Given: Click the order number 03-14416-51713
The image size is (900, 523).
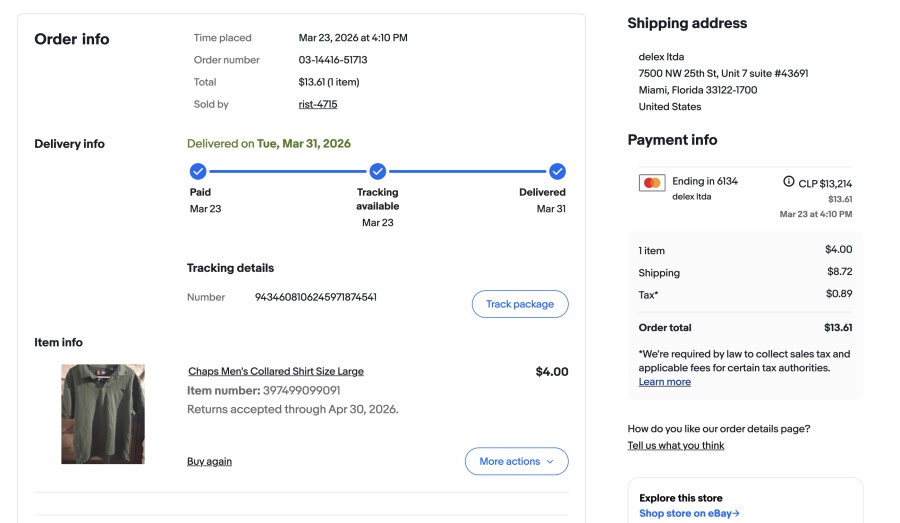Looking at the screenshot, I should pos(333,60).
